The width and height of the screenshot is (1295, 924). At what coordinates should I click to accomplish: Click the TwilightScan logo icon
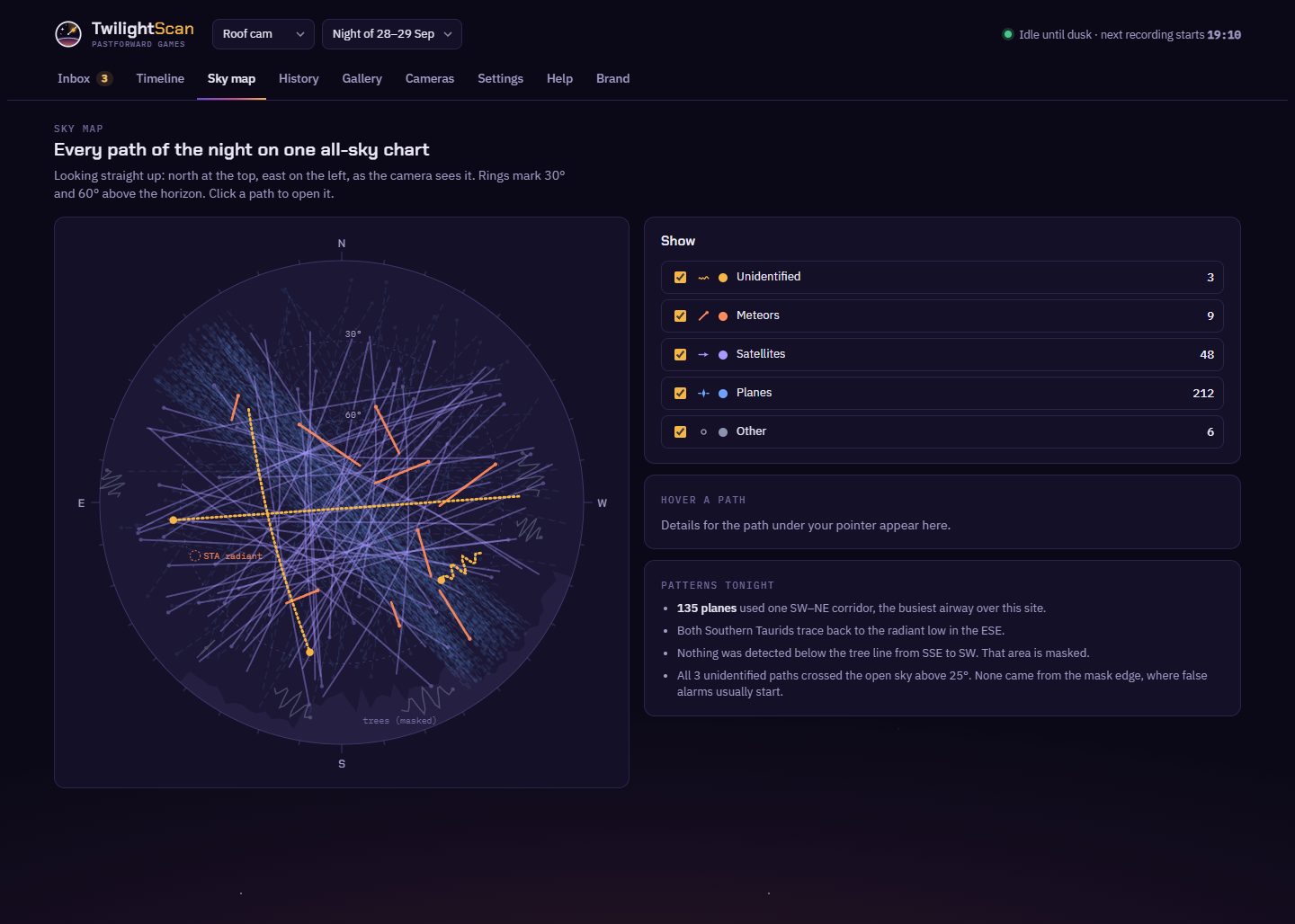click(x=68, y=34)
